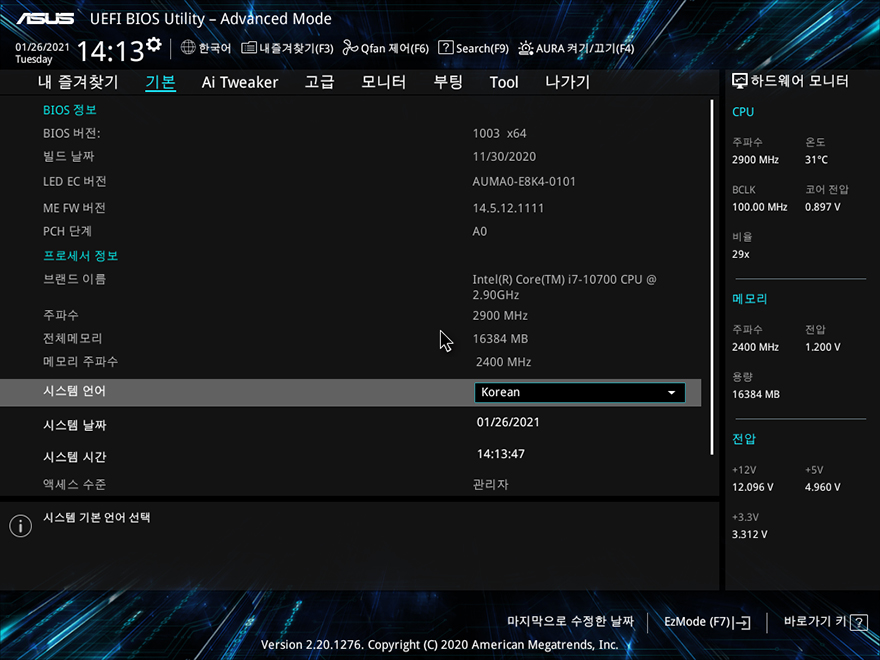This screenshot has height=660, width=880.
Task: Click the +5V reading 4.960 V
Action: click(x=822, y=487)
